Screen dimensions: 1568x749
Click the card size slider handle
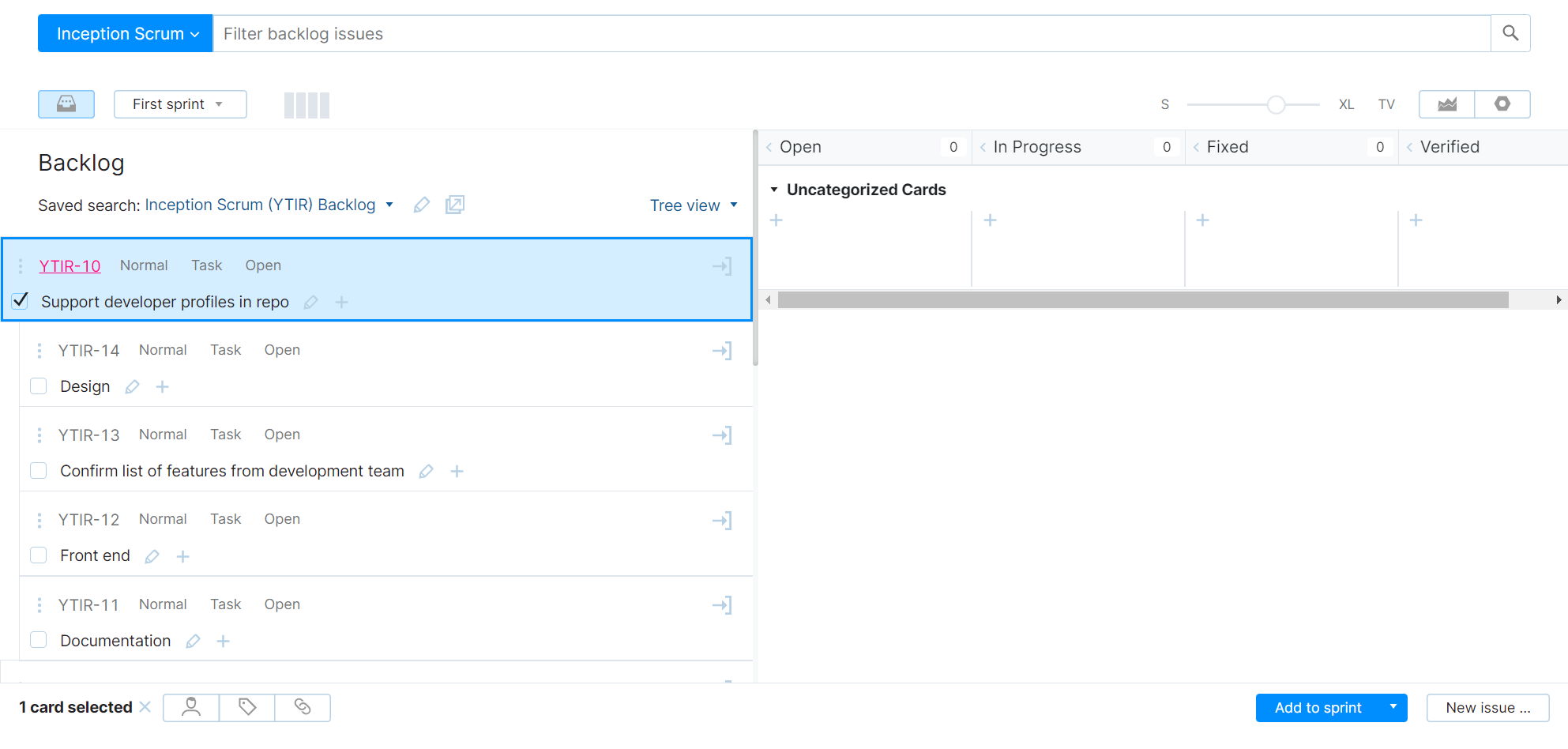click(1276, 105)
